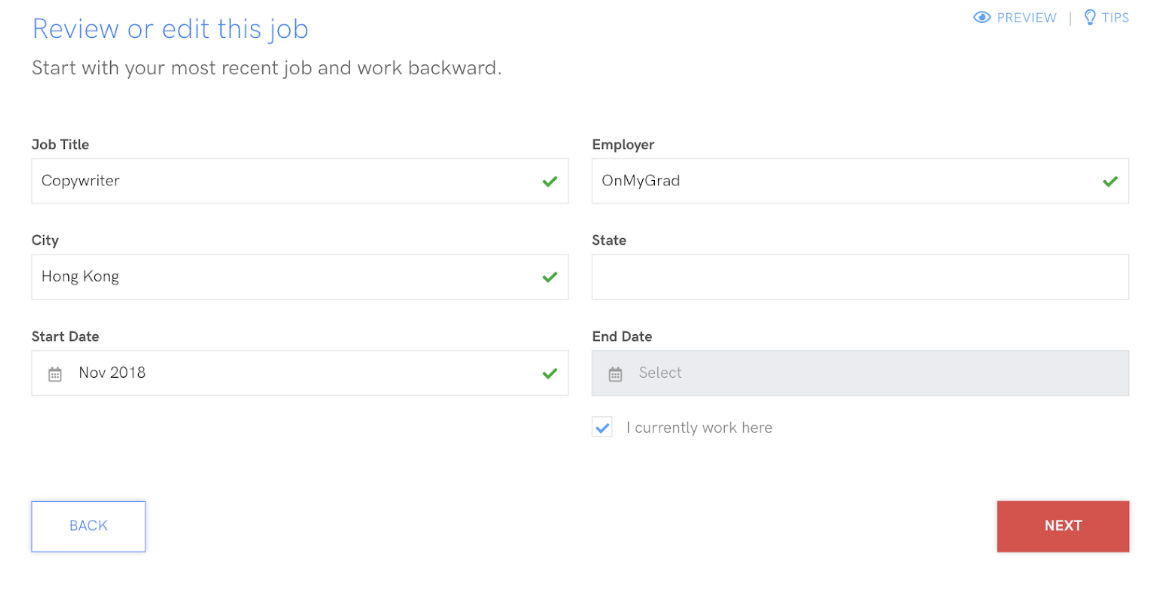Click the eye Preview icon

click(x=982, y=18)
